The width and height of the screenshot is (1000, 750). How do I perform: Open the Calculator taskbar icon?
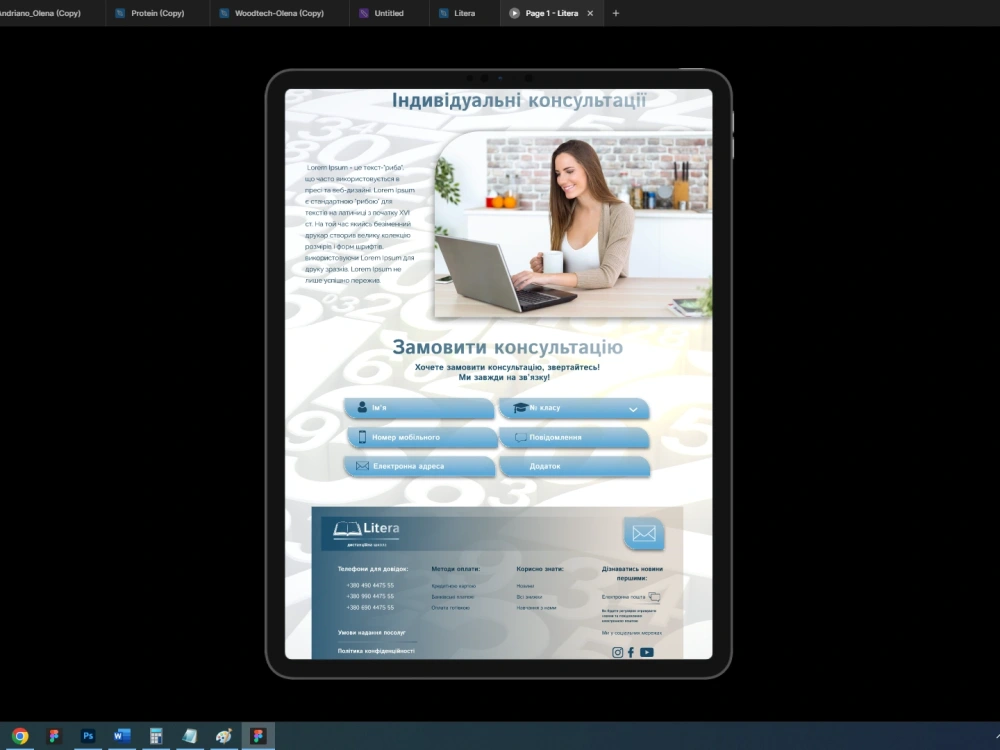156,736
